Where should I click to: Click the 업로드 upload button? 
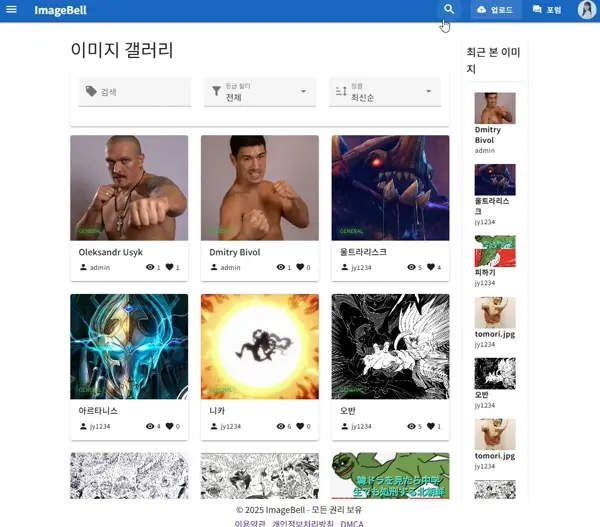(496, 10)
